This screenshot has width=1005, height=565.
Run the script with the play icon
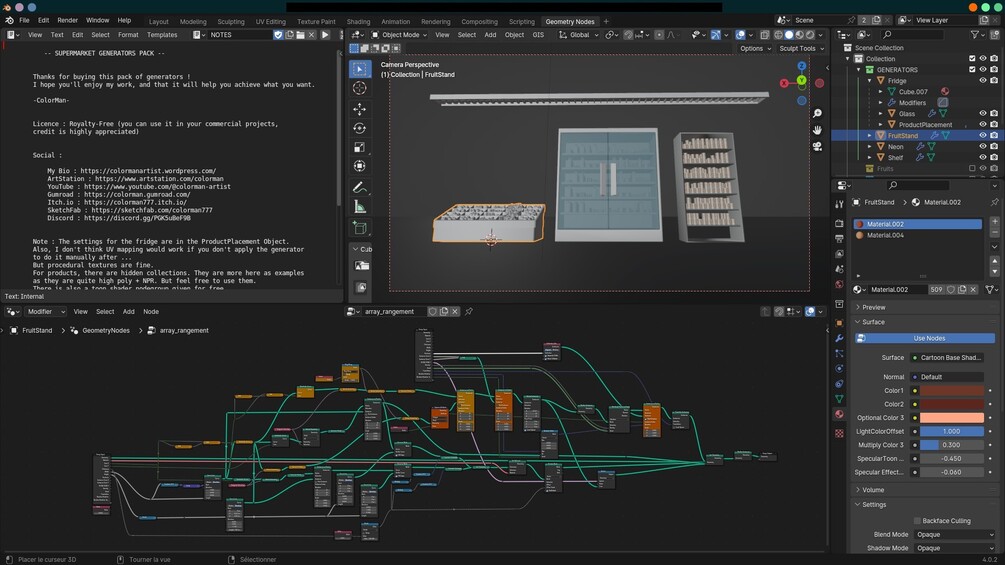coord(325,35)
